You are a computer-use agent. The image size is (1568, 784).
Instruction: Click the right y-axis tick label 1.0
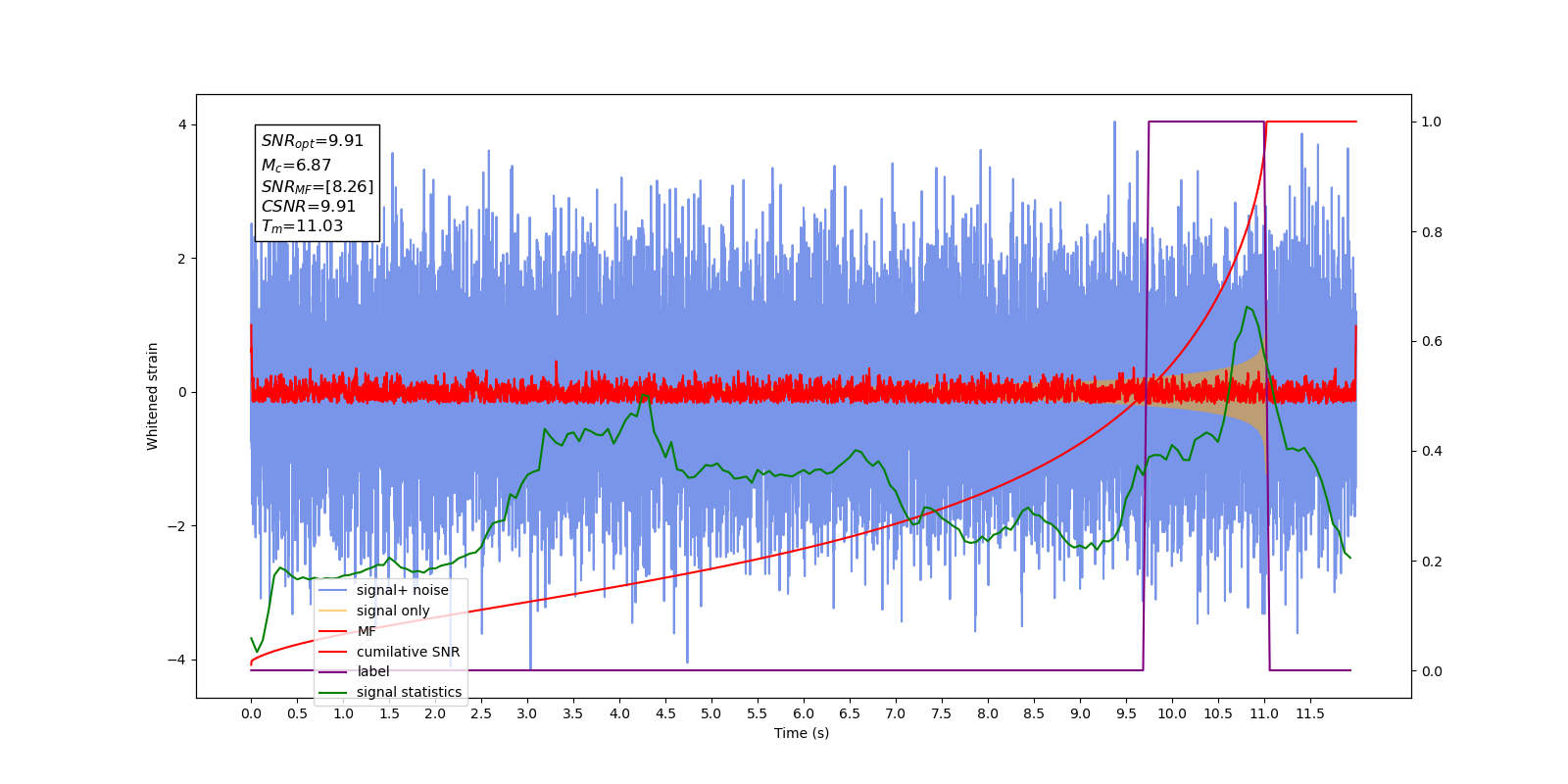pos(1432,122)
